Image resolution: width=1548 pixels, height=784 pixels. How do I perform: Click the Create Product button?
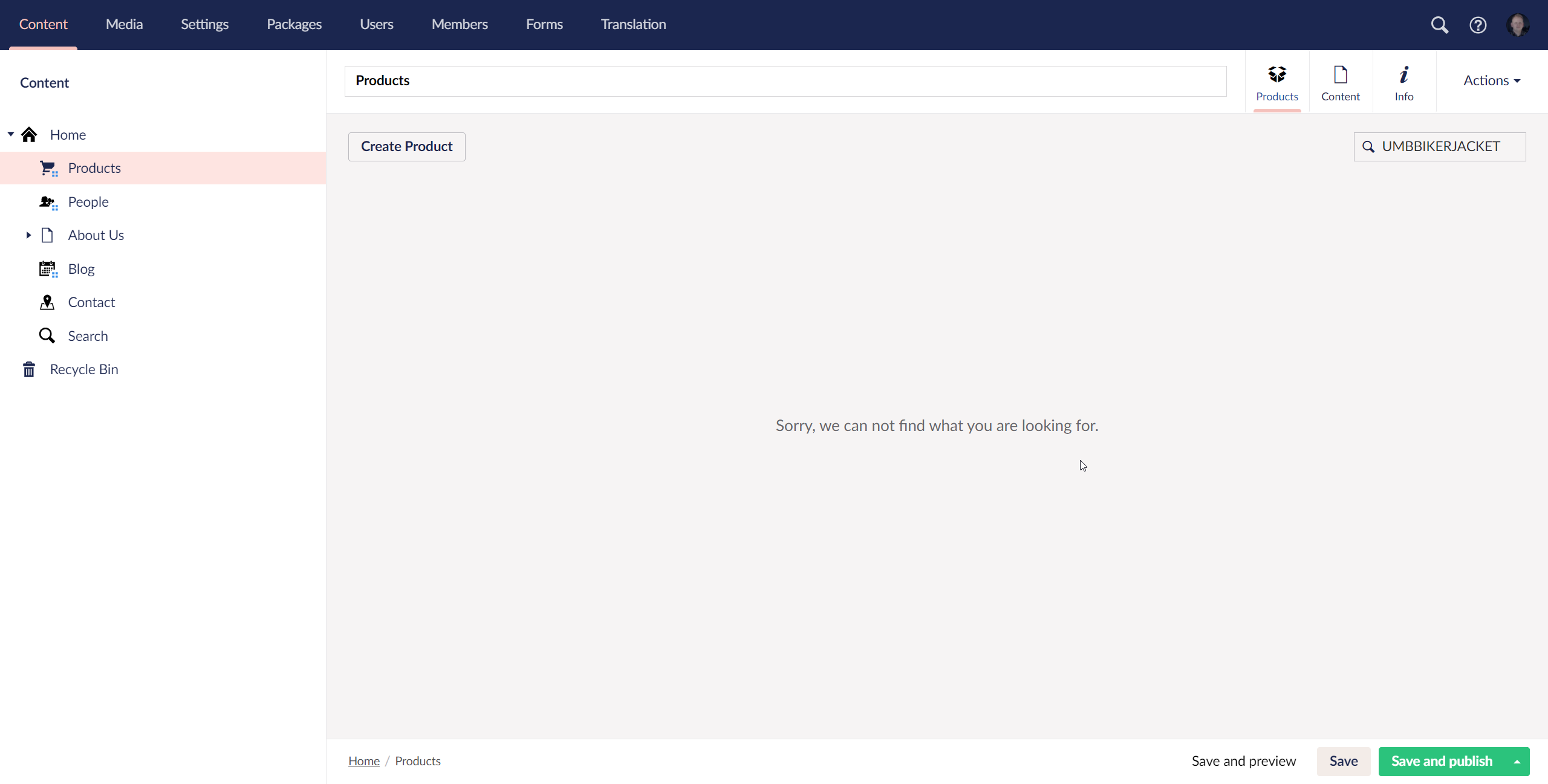(x=406, y=146)
